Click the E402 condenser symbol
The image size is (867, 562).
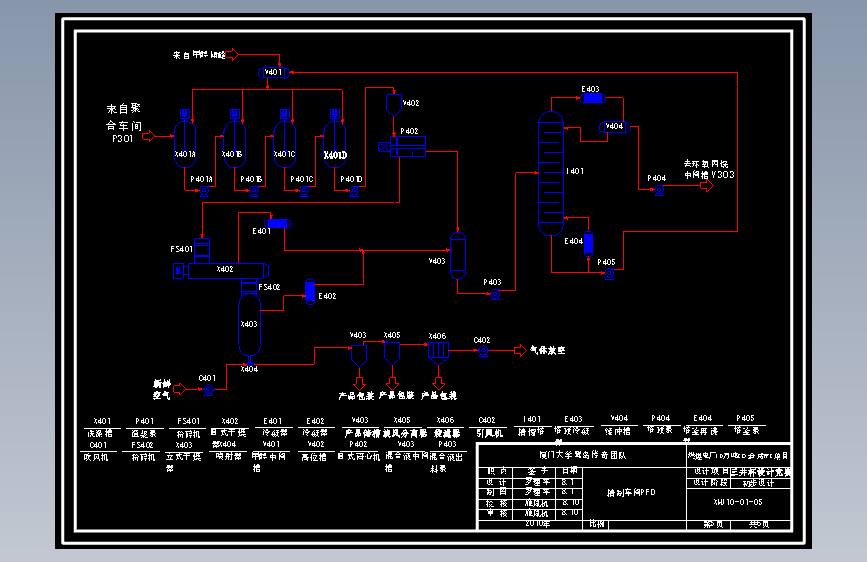tap(310, 292)
